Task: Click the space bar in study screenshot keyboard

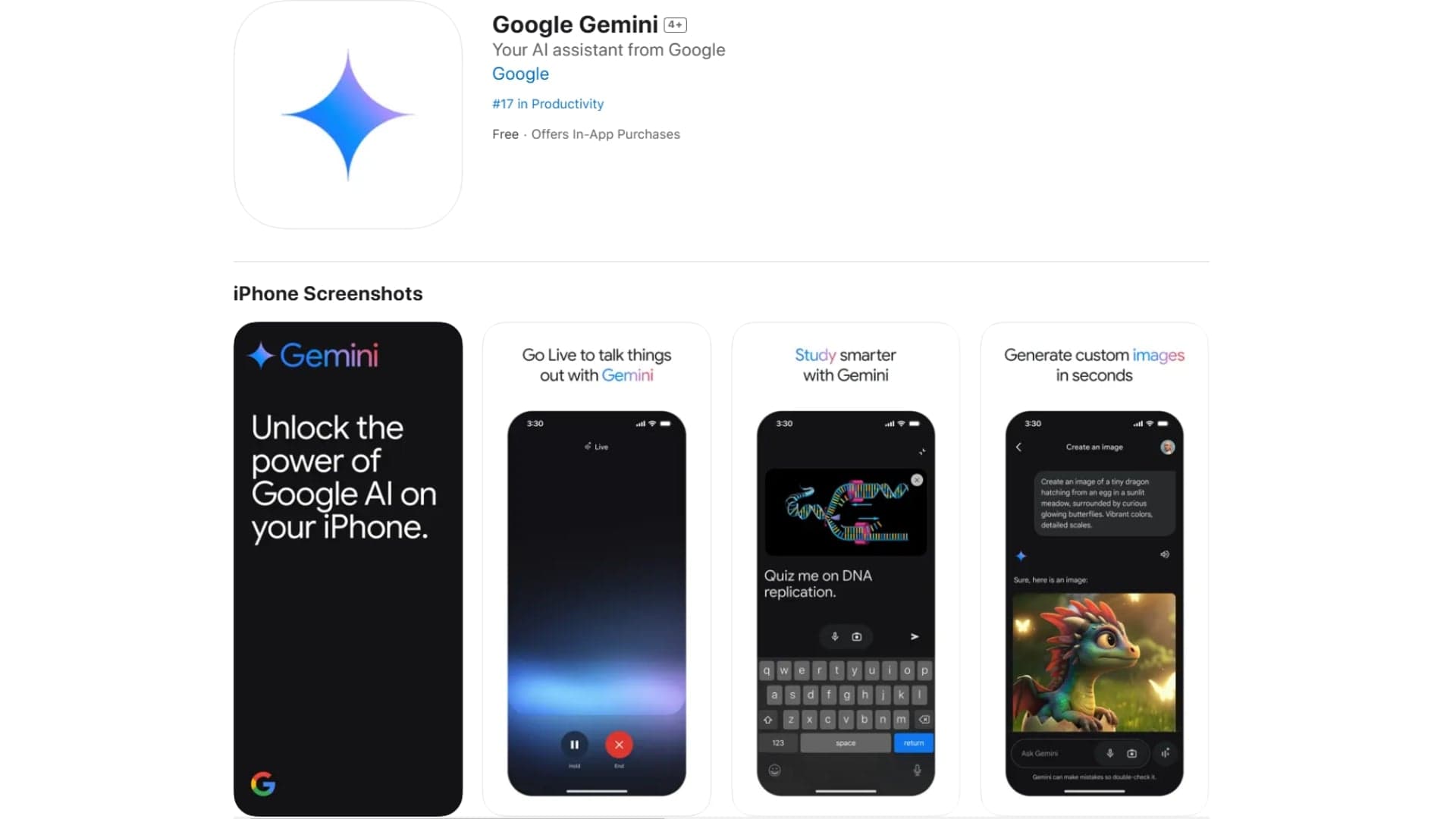Action: pos(844,743)
